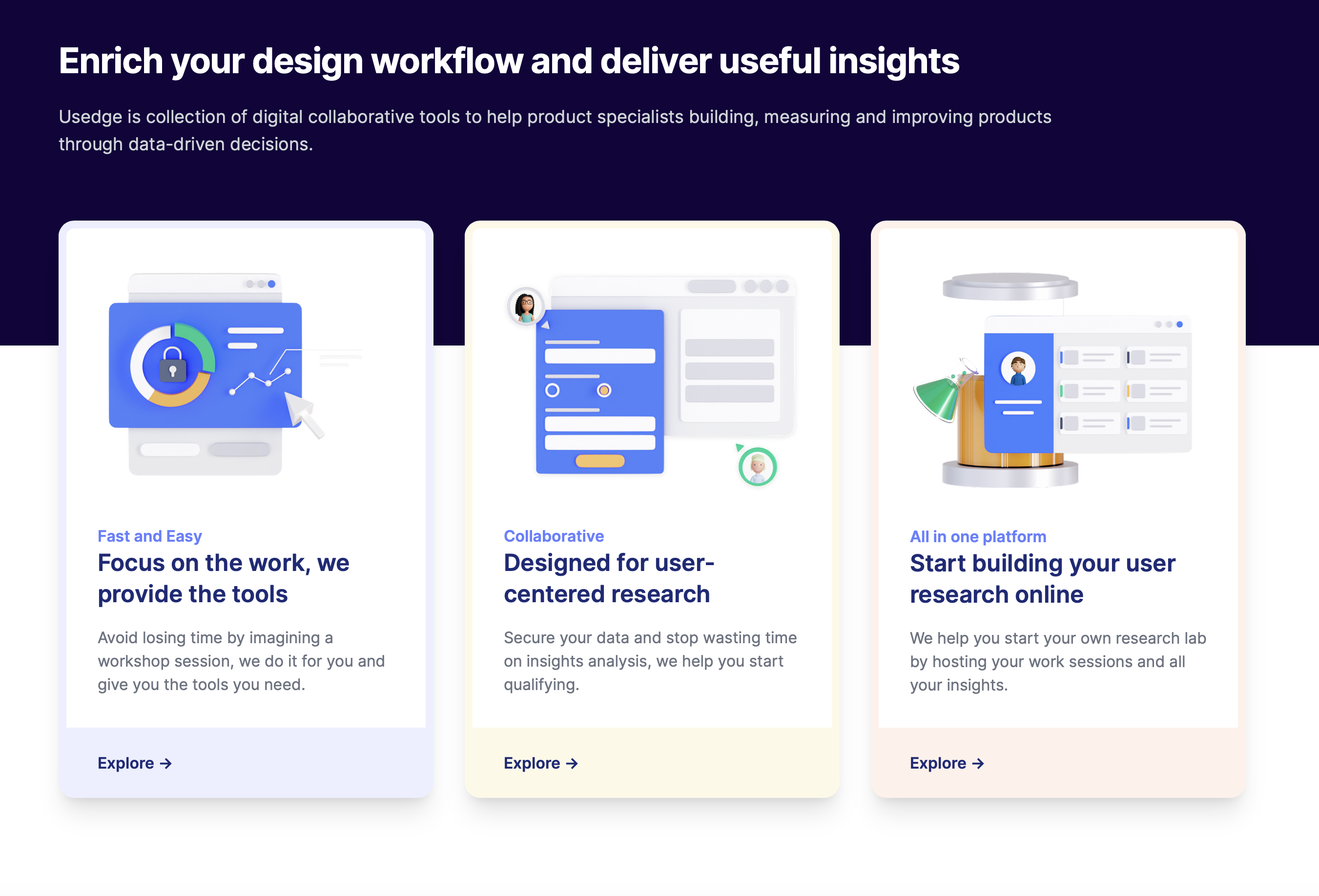Click the form input field in middle card
Screen dimensions: 1319x896
click(600, 356)
